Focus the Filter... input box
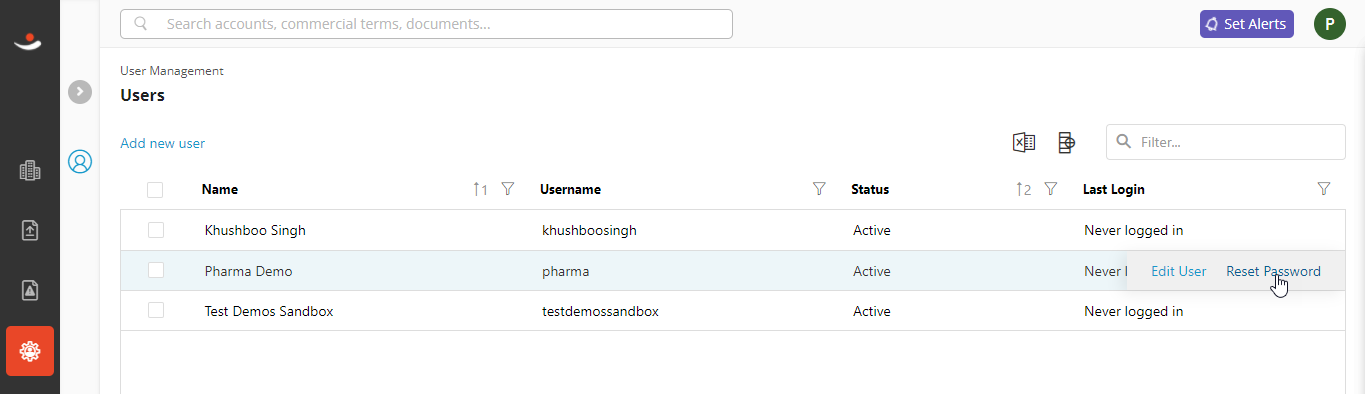The width and height of the screenshot is (1365, 394). (1226, 142)
